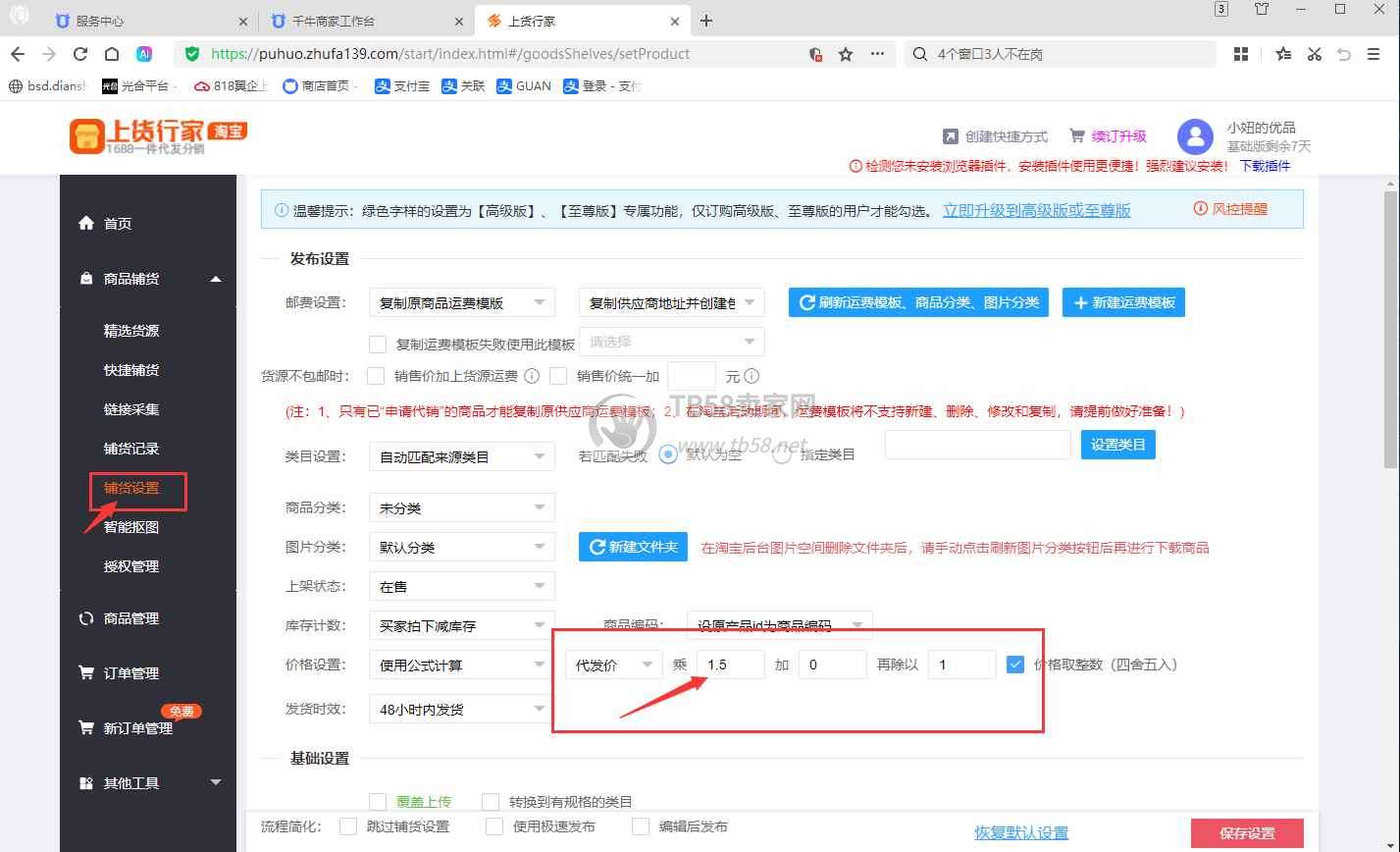Open 快捷铺货 in the sidebar

(131, 370)
